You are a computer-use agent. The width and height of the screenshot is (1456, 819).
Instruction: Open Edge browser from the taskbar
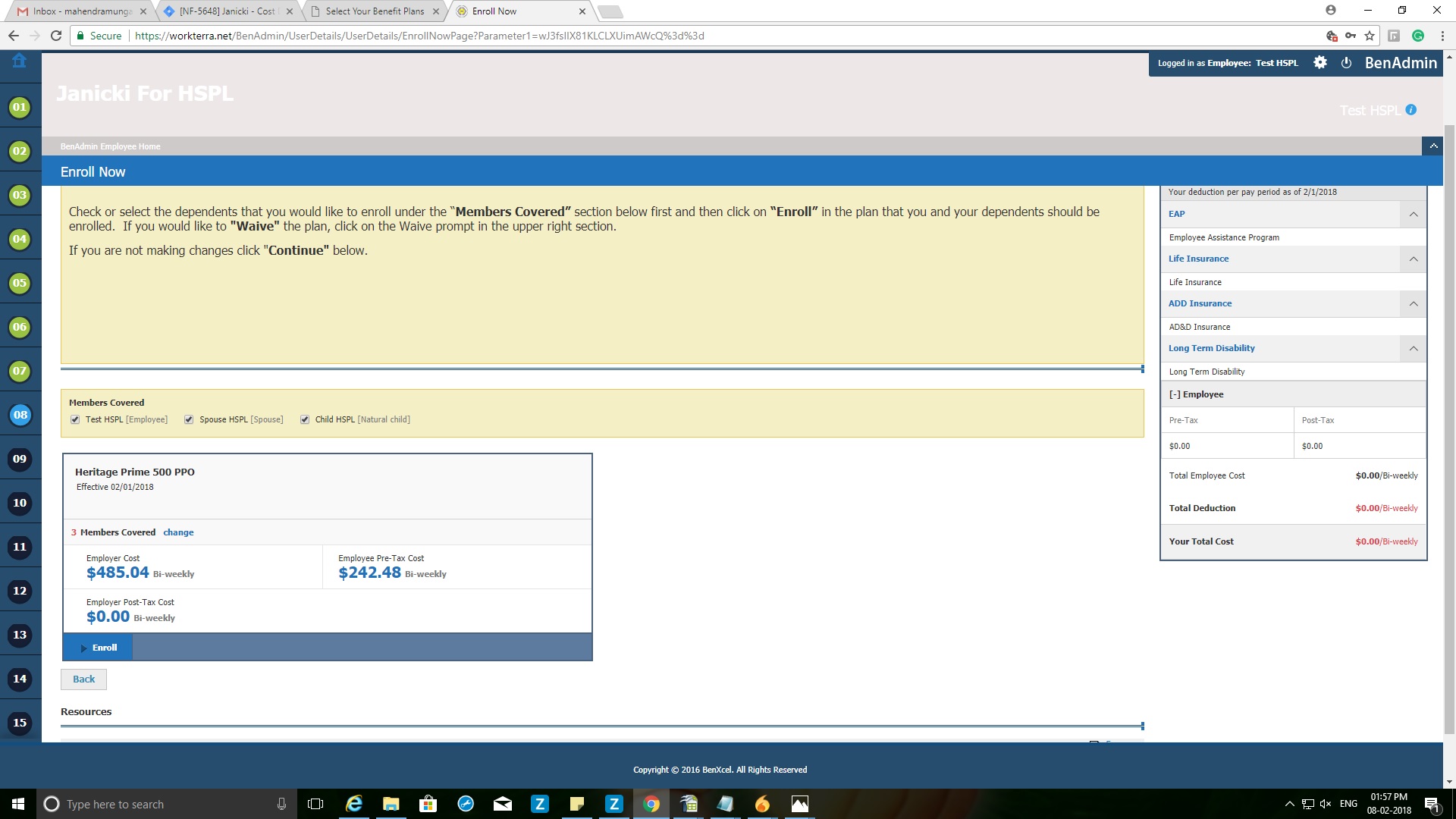pyautogui.click(x=353, y=804)
